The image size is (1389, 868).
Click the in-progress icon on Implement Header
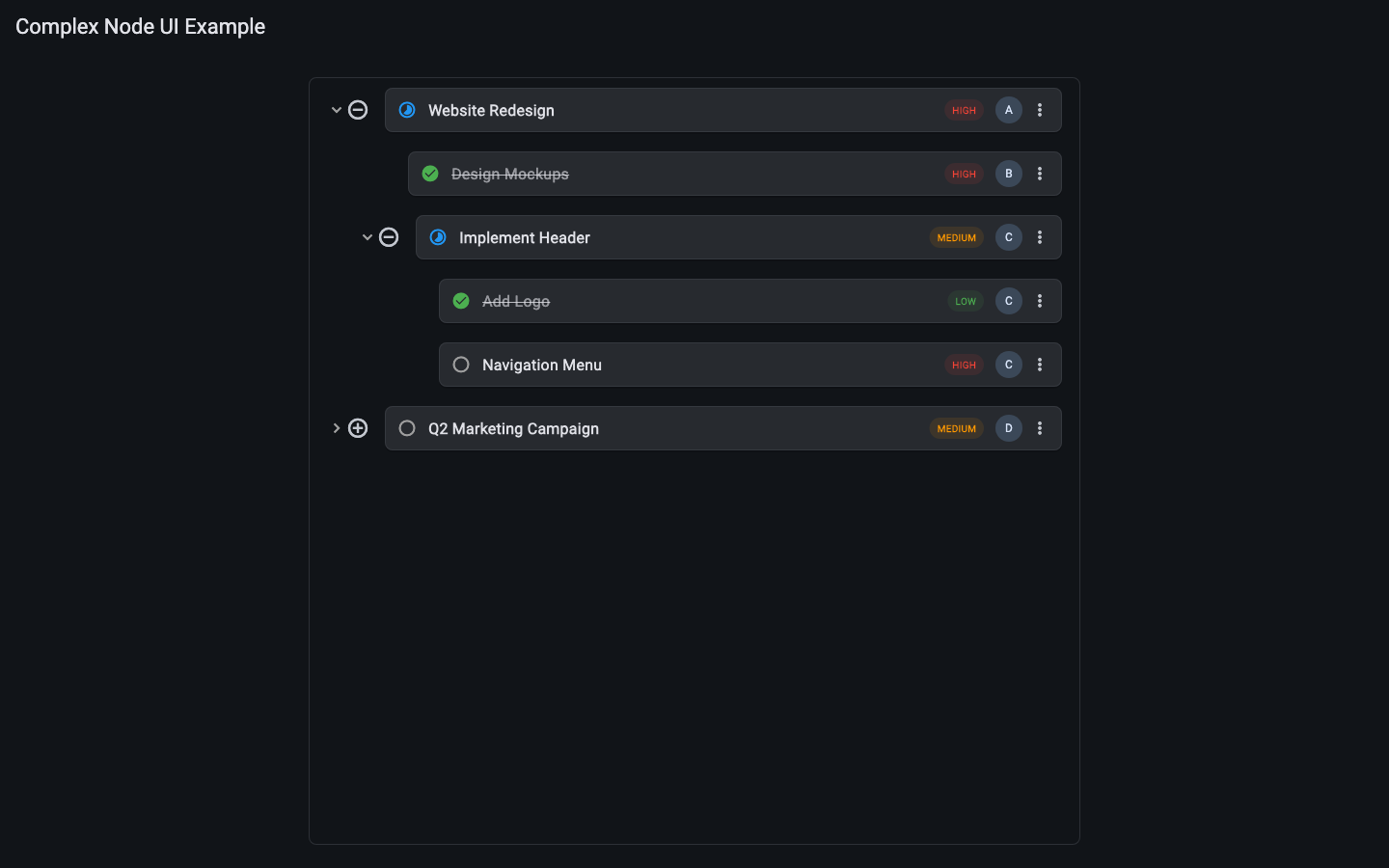point(438,237)
